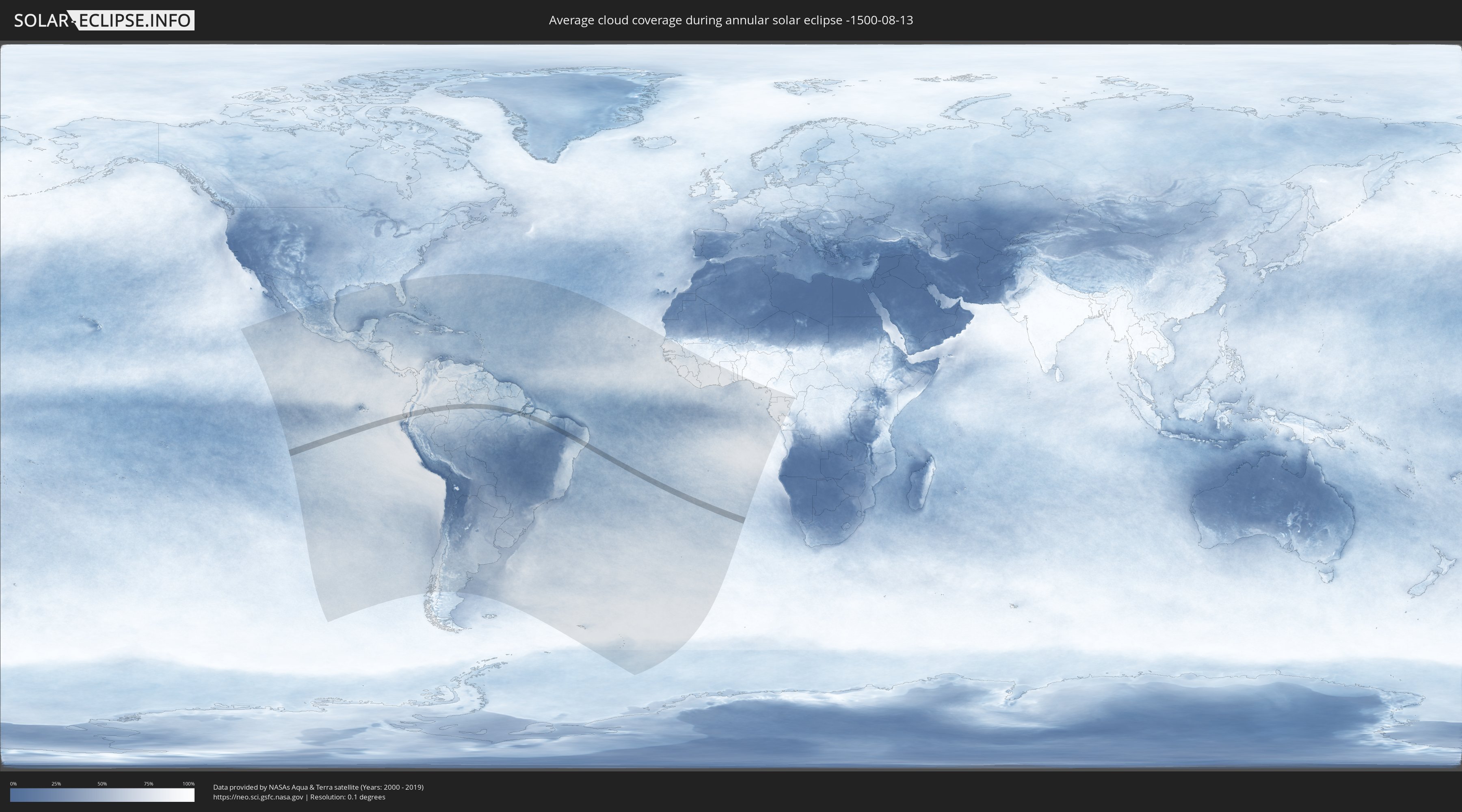Click the neo.sci.gsfc.nasa.gov URL text

point(258,797)
